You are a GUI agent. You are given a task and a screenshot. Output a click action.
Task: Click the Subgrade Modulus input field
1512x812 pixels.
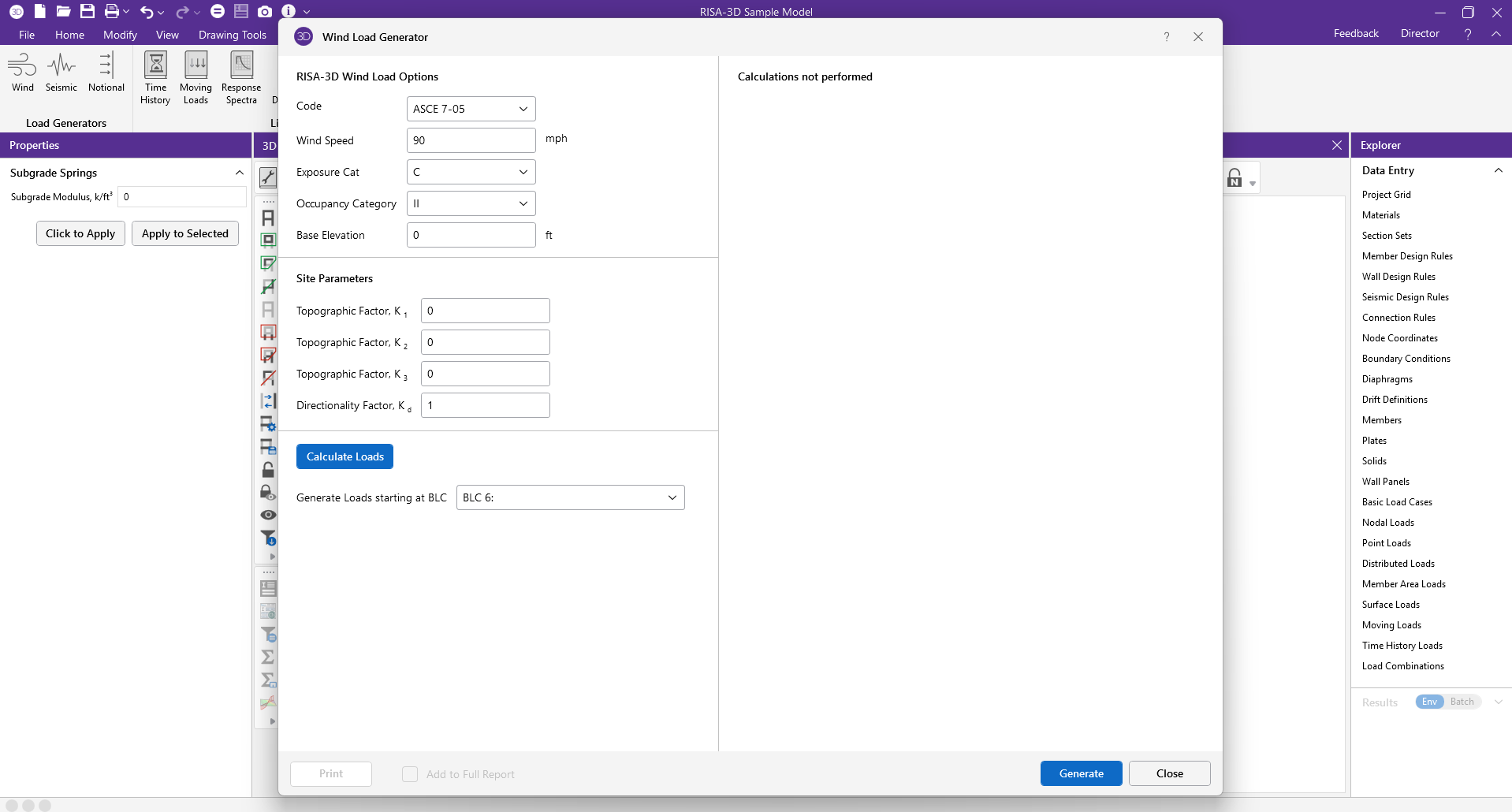coord(182,197)
